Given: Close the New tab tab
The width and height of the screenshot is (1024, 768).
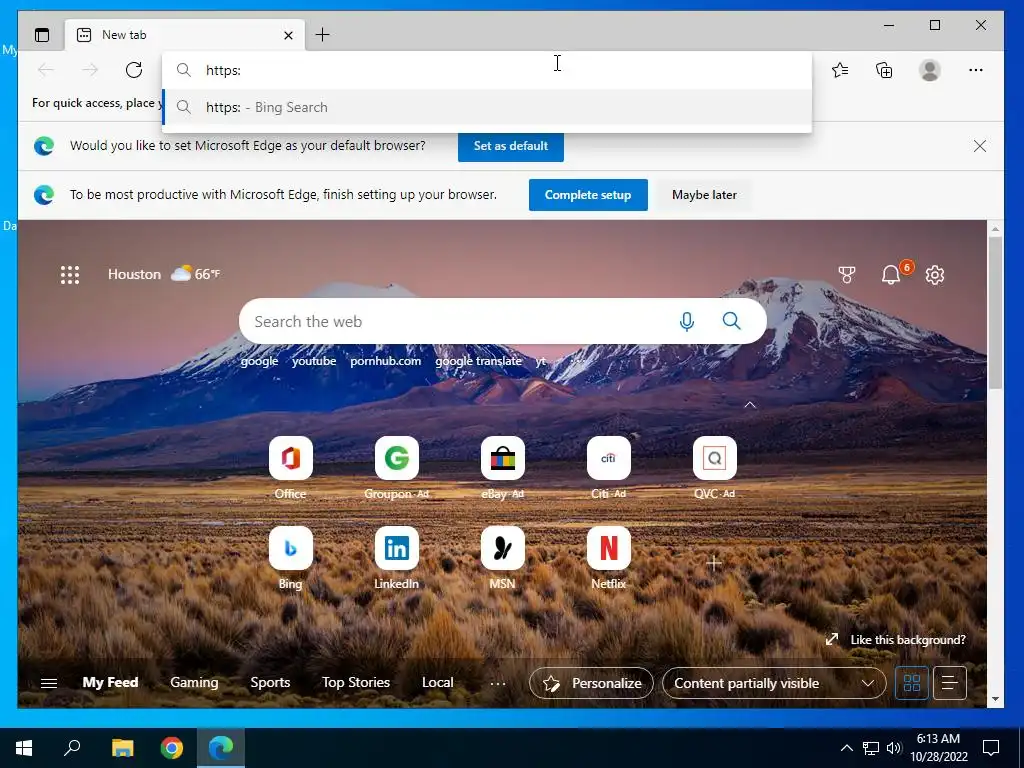Looking at the screenshot, I should point(288,35).
